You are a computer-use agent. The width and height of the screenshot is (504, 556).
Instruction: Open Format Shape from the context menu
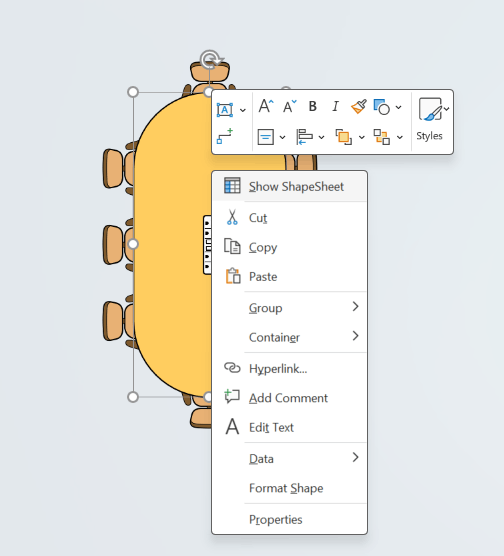point(289,488)
